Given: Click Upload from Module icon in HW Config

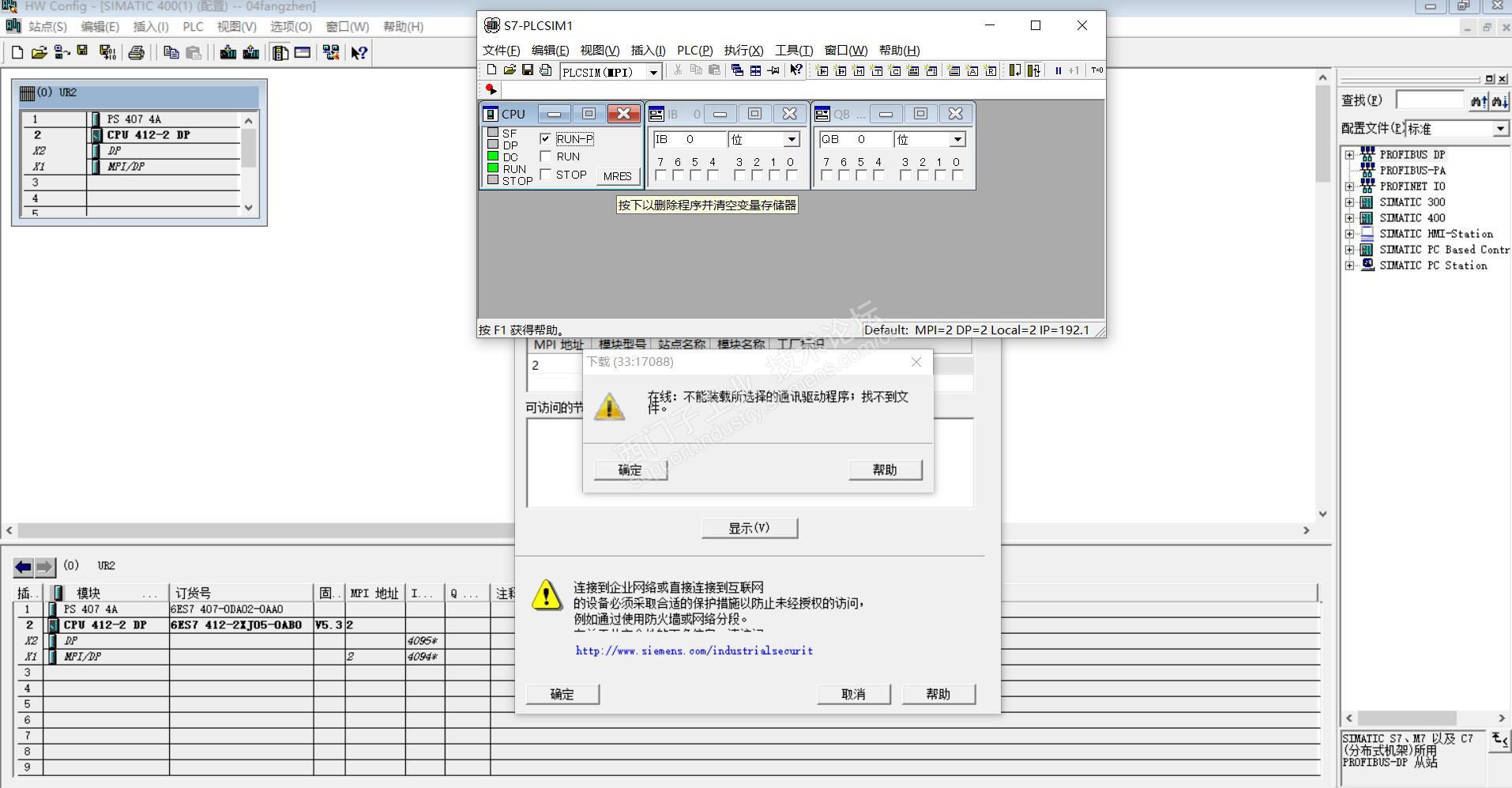Looking at the screenshot, I should (251, 53).
